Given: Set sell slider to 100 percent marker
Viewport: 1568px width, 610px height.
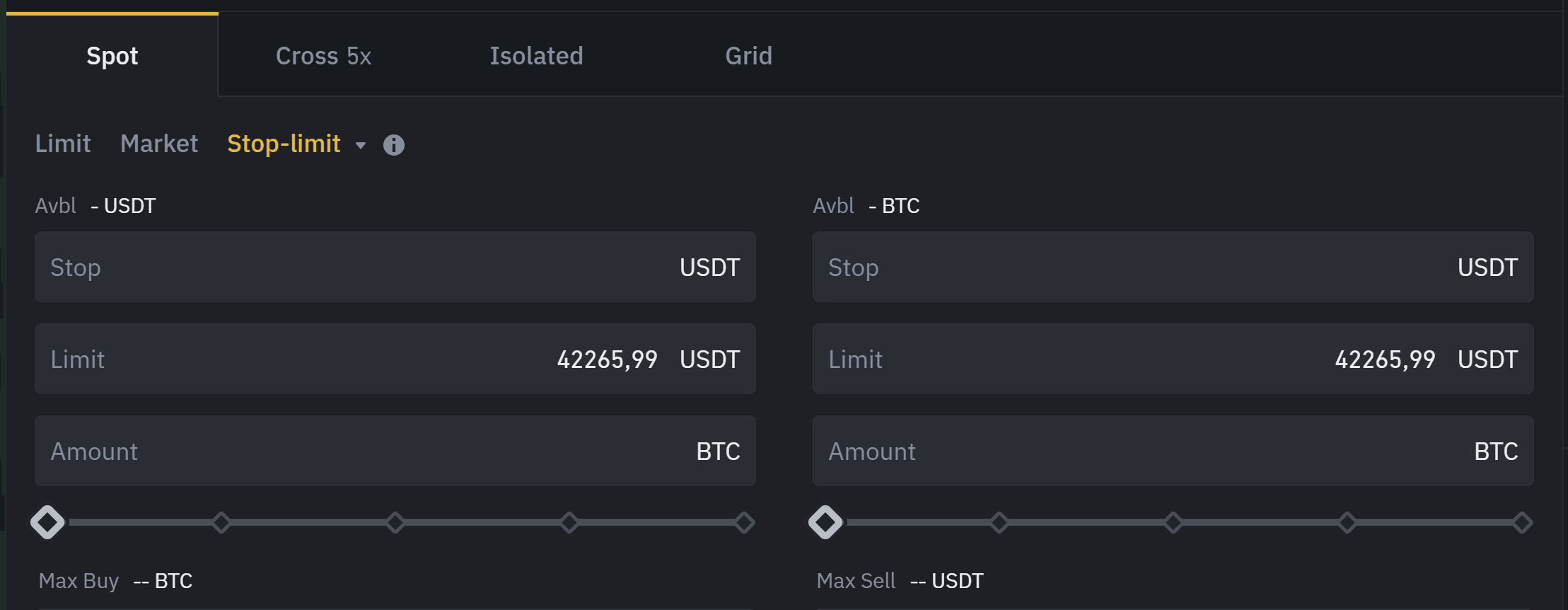Looking at the screenshot, I should pos(1521,522).
